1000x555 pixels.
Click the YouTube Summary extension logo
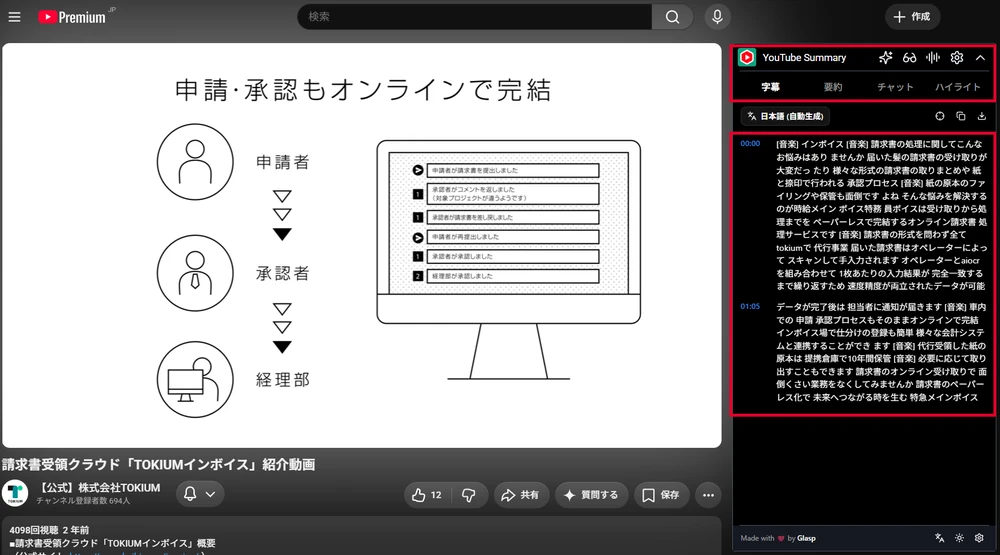tap(747, 57)
